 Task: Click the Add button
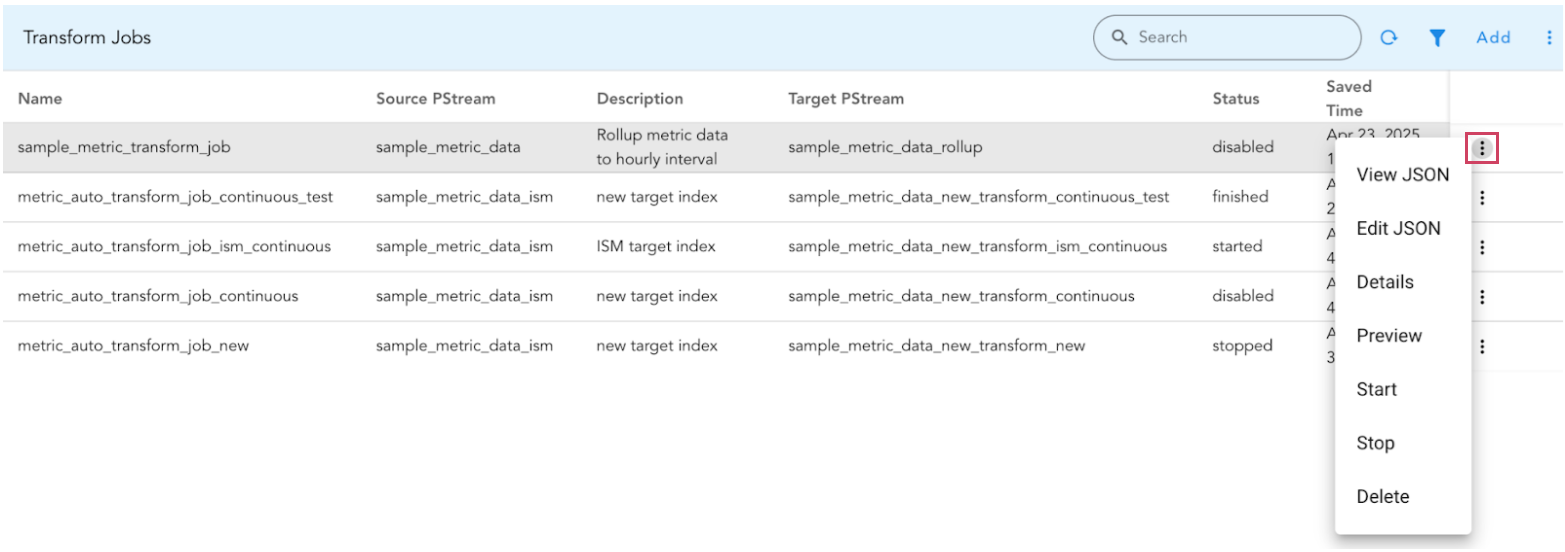[1493, 38]
